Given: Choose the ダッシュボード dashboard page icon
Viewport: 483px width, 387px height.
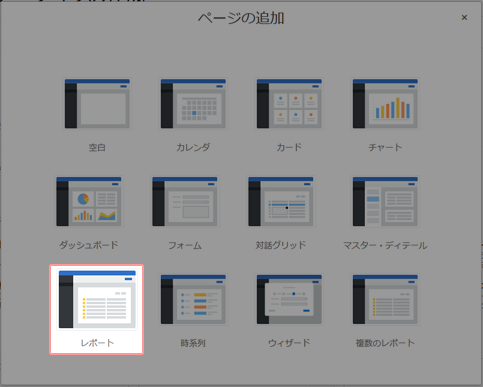Looking at the screenshot, I should coord(89,202).
